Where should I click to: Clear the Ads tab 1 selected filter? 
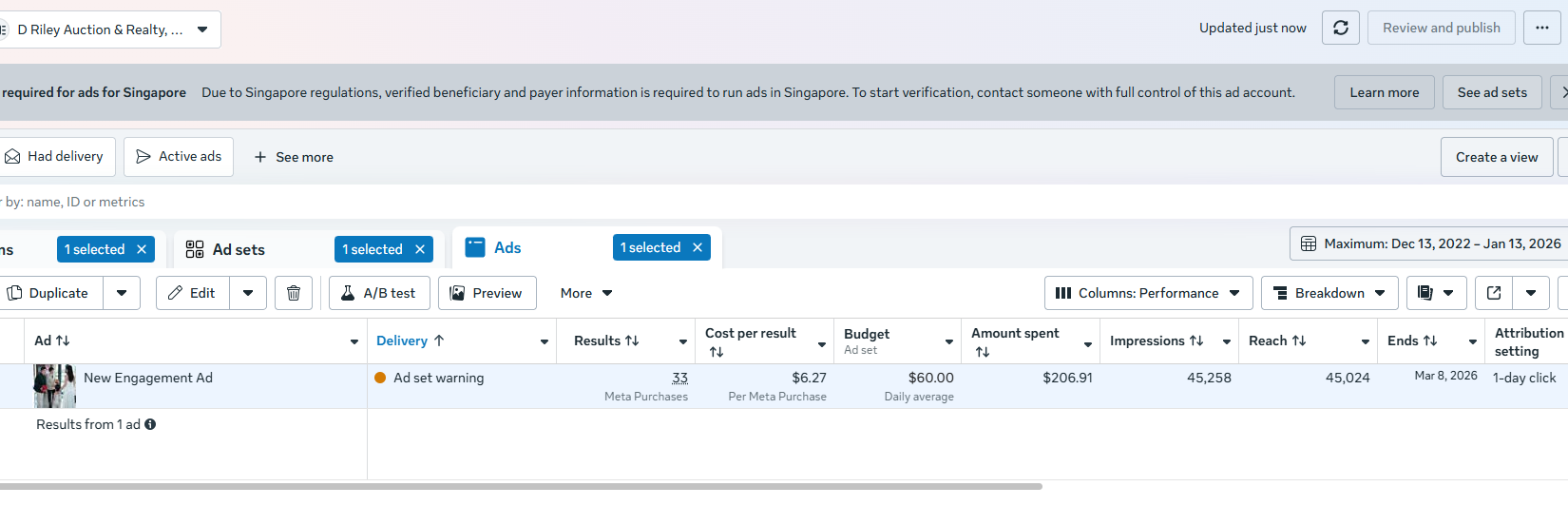[698, 247]
